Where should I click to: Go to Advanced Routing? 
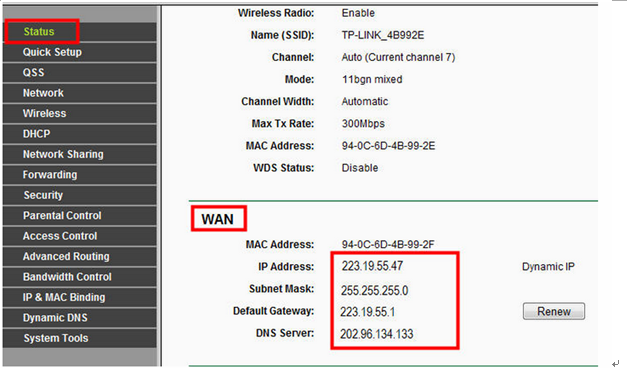click(x=66, y=256)
